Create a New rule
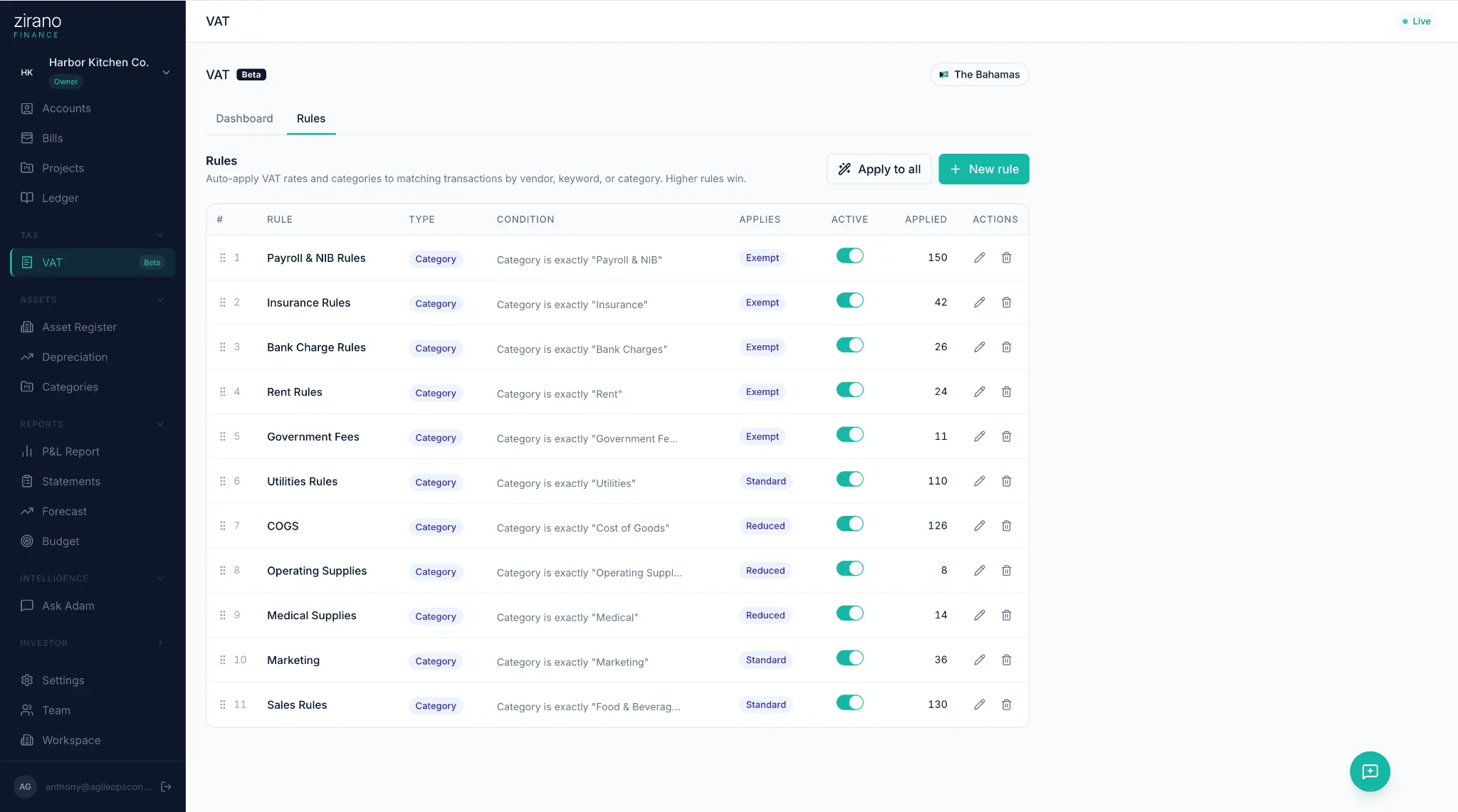This screenshot has height=812, width=1458. (x=984, y=169)
